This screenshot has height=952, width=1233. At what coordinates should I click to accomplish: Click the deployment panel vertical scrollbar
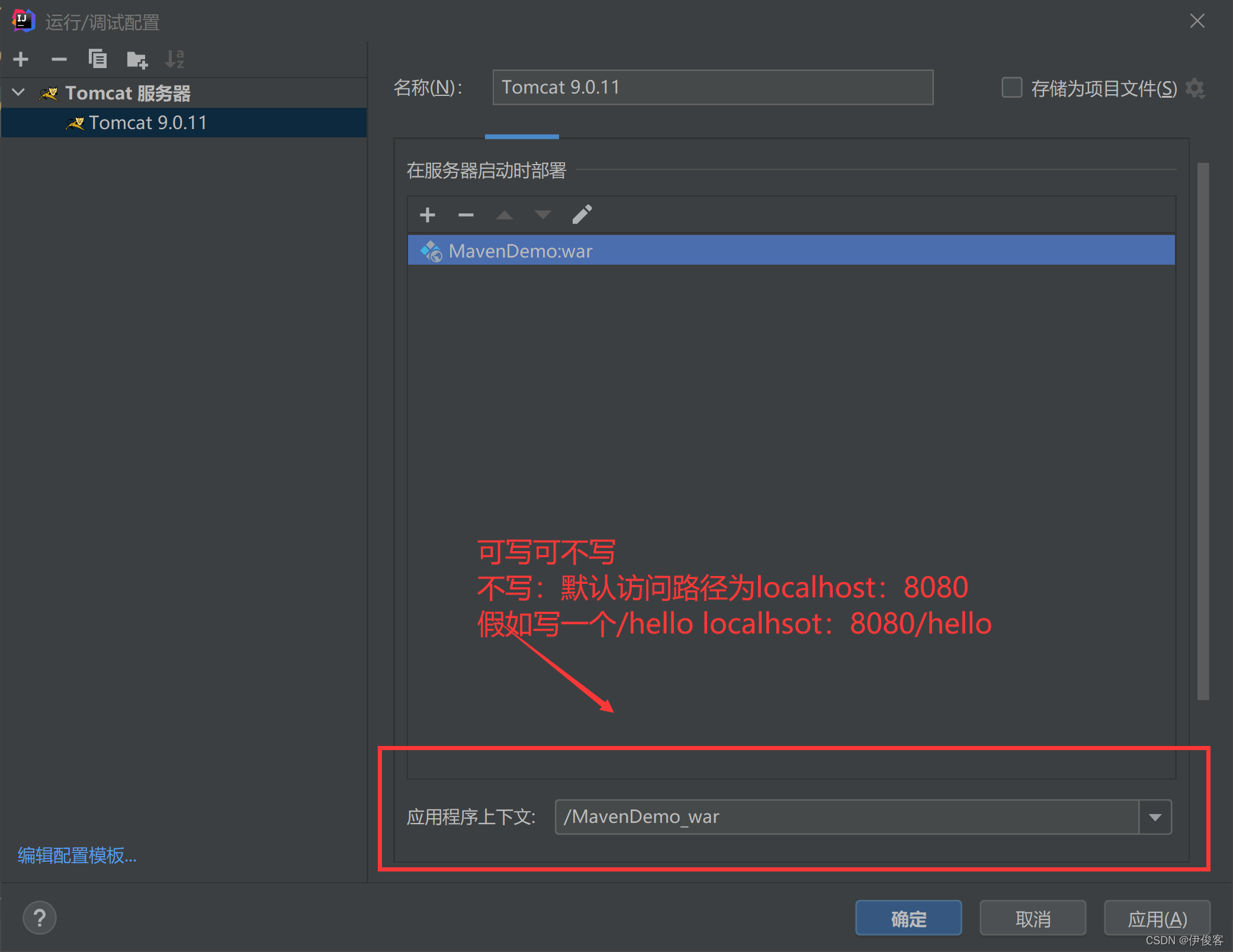coord(1203,431)
